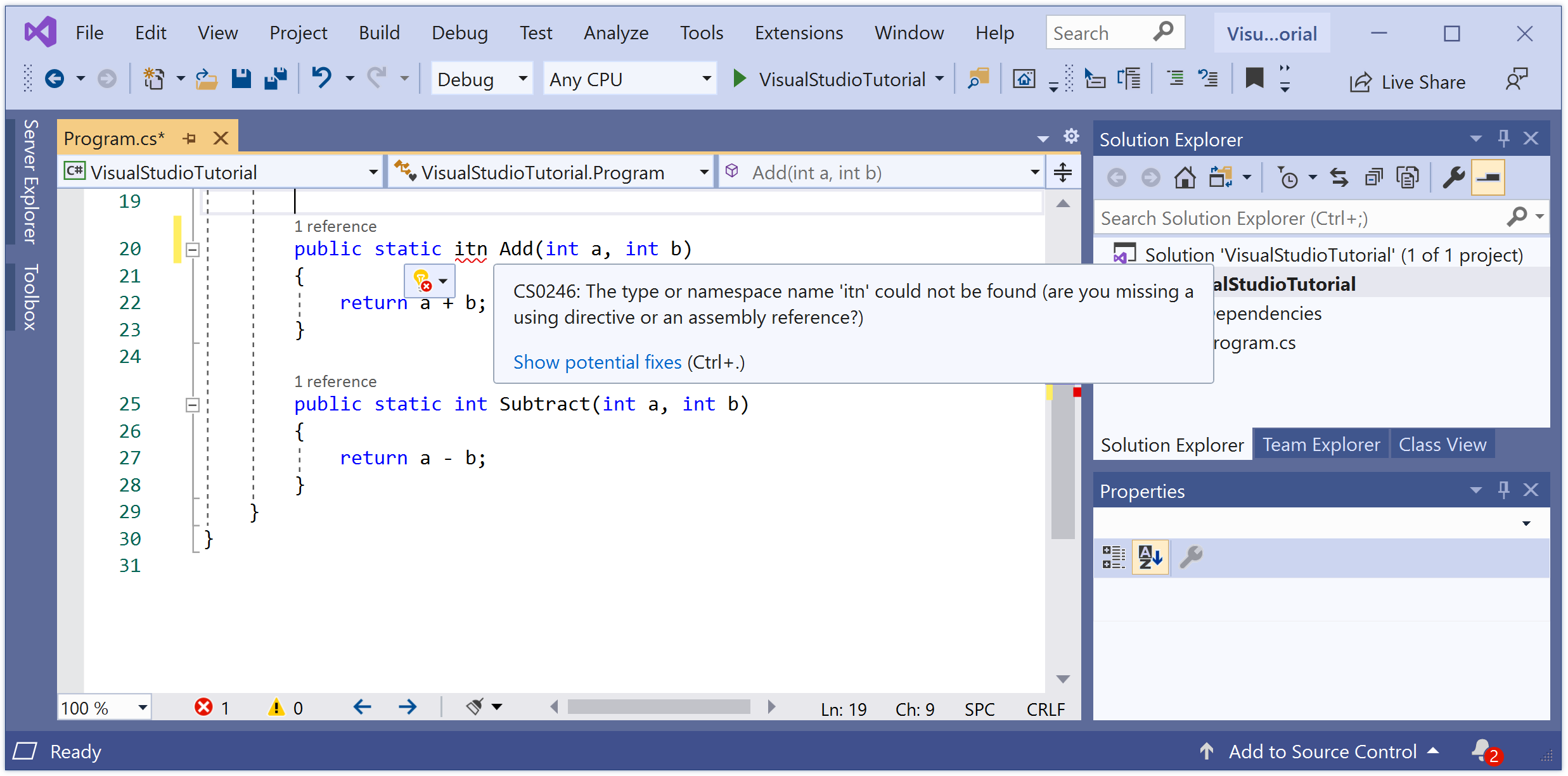Image resolution: width=1568 pixels, height=776 pixels.
Task: Switch to the Team Explorer tab
Action: 1321,445
